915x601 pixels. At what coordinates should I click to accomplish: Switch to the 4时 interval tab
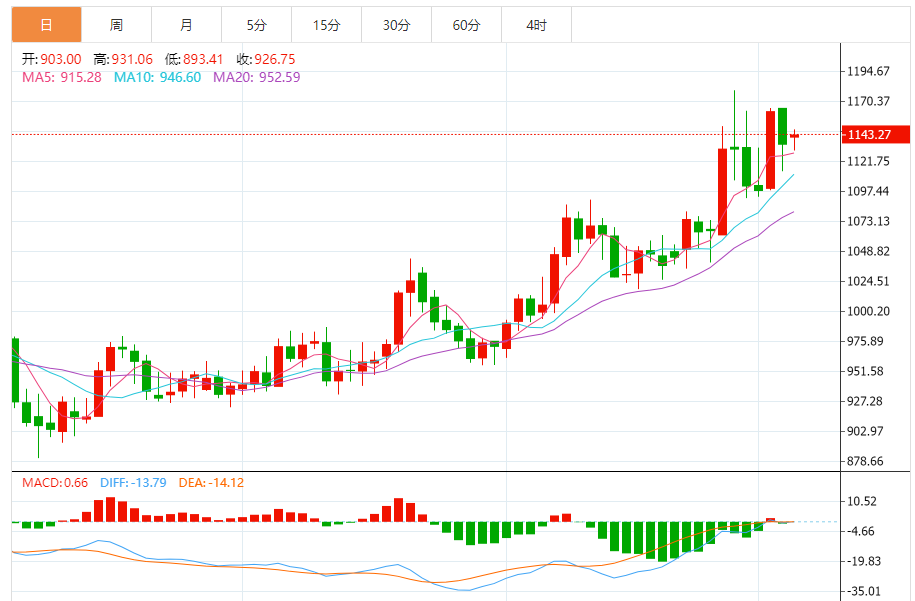pos(537,25)
